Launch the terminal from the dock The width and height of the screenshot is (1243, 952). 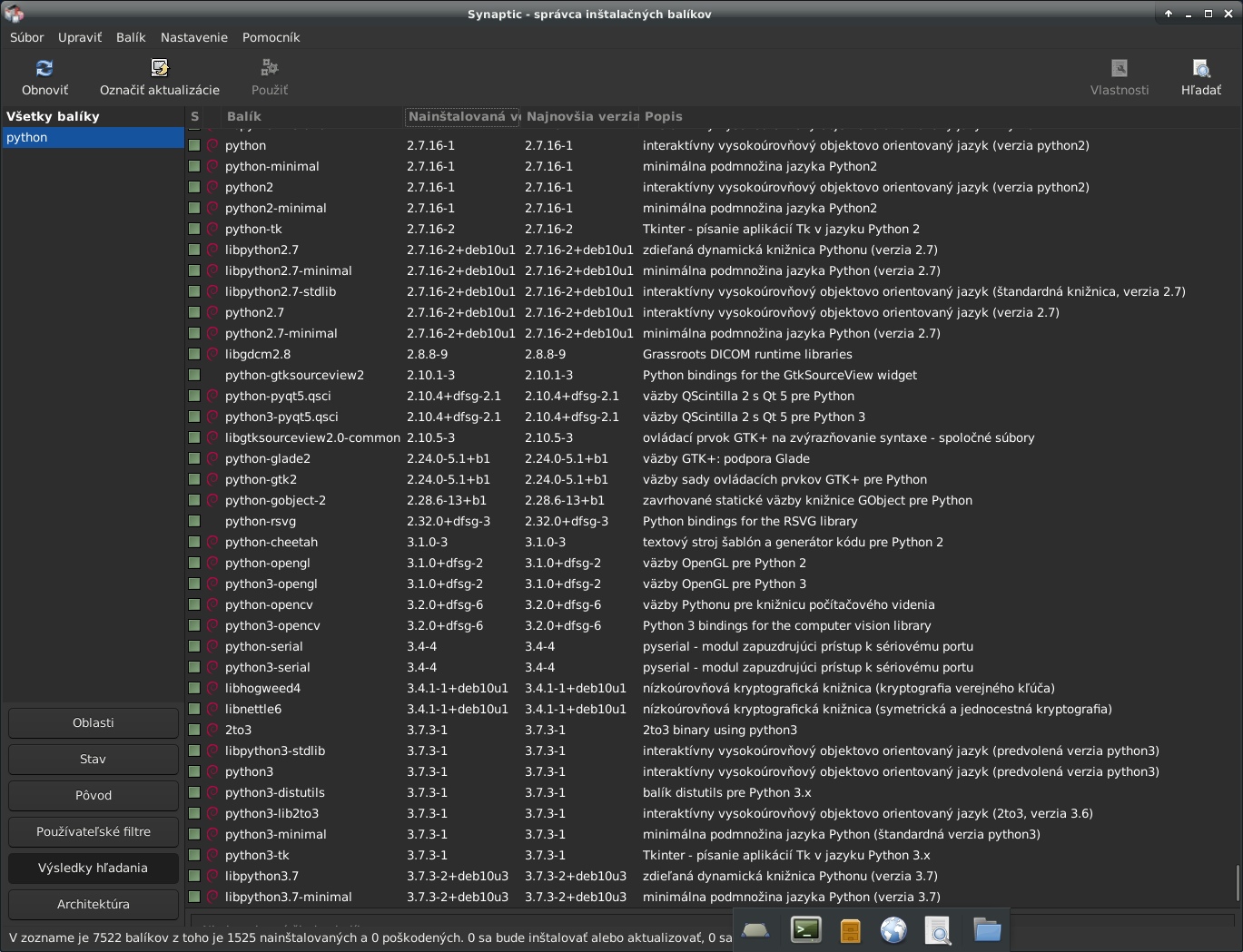tap(805, 930)
